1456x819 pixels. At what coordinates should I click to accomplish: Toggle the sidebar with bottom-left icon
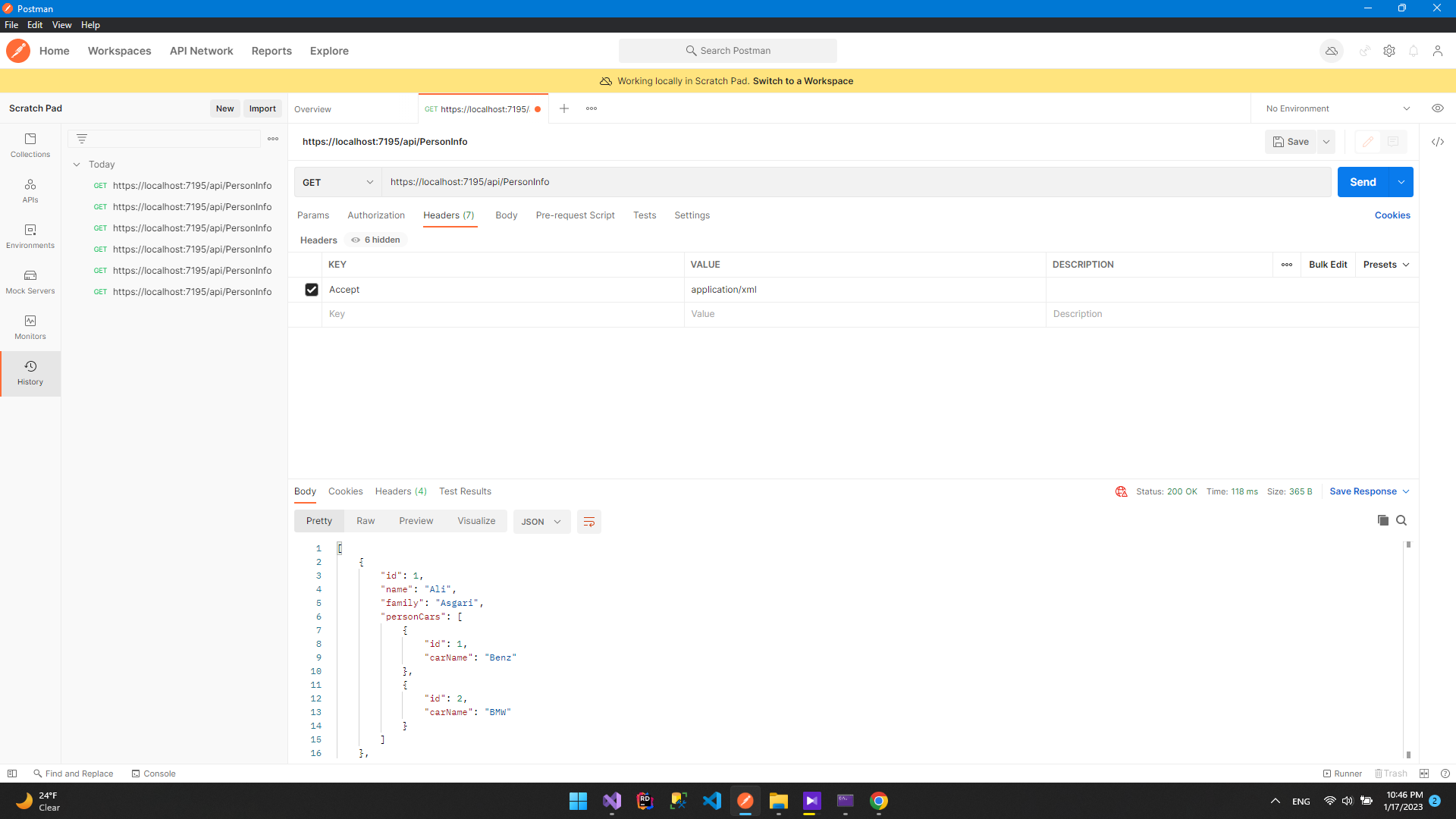pyautogui.click(x=12, y=773)
